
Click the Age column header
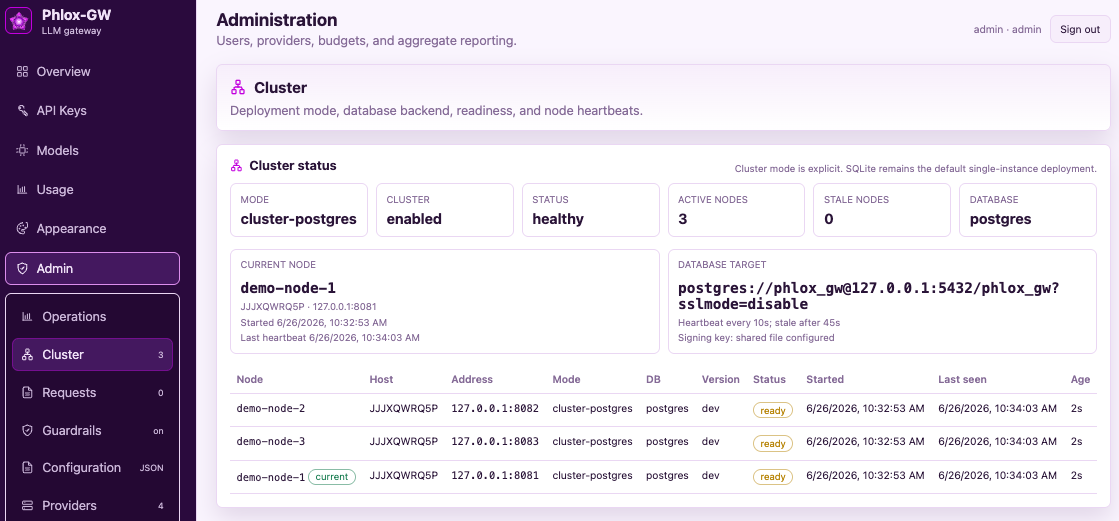click(1080, 380)
